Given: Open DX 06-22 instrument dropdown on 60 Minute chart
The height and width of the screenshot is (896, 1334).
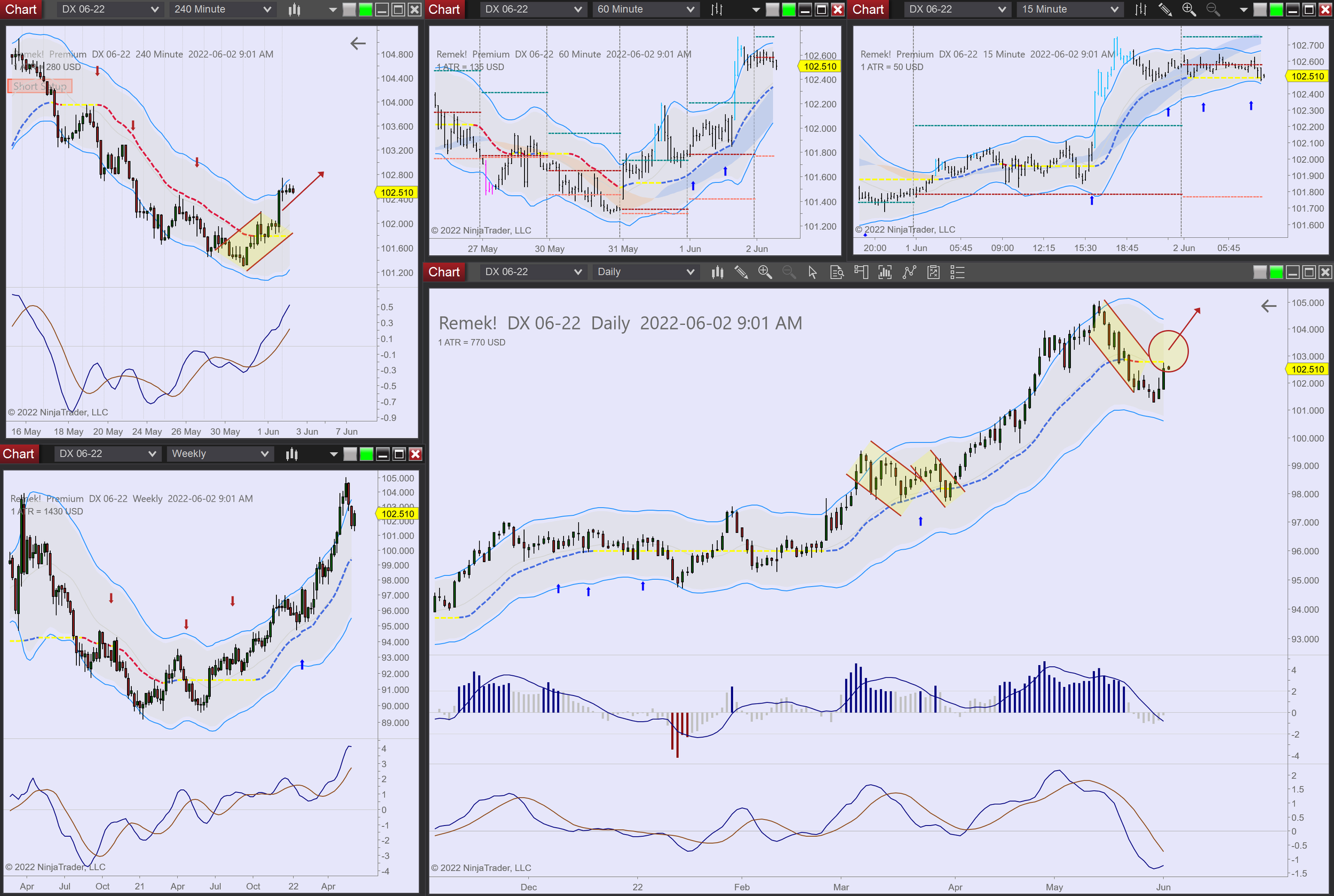Looking at the screenshot, I should pyautogui.click(x=532, y=9).
